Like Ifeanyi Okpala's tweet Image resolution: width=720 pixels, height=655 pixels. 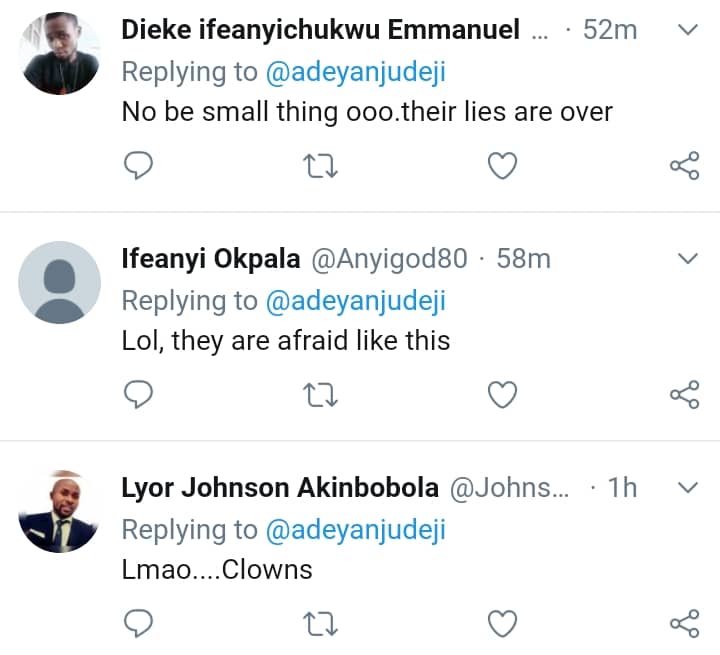[x=501, y=395]
